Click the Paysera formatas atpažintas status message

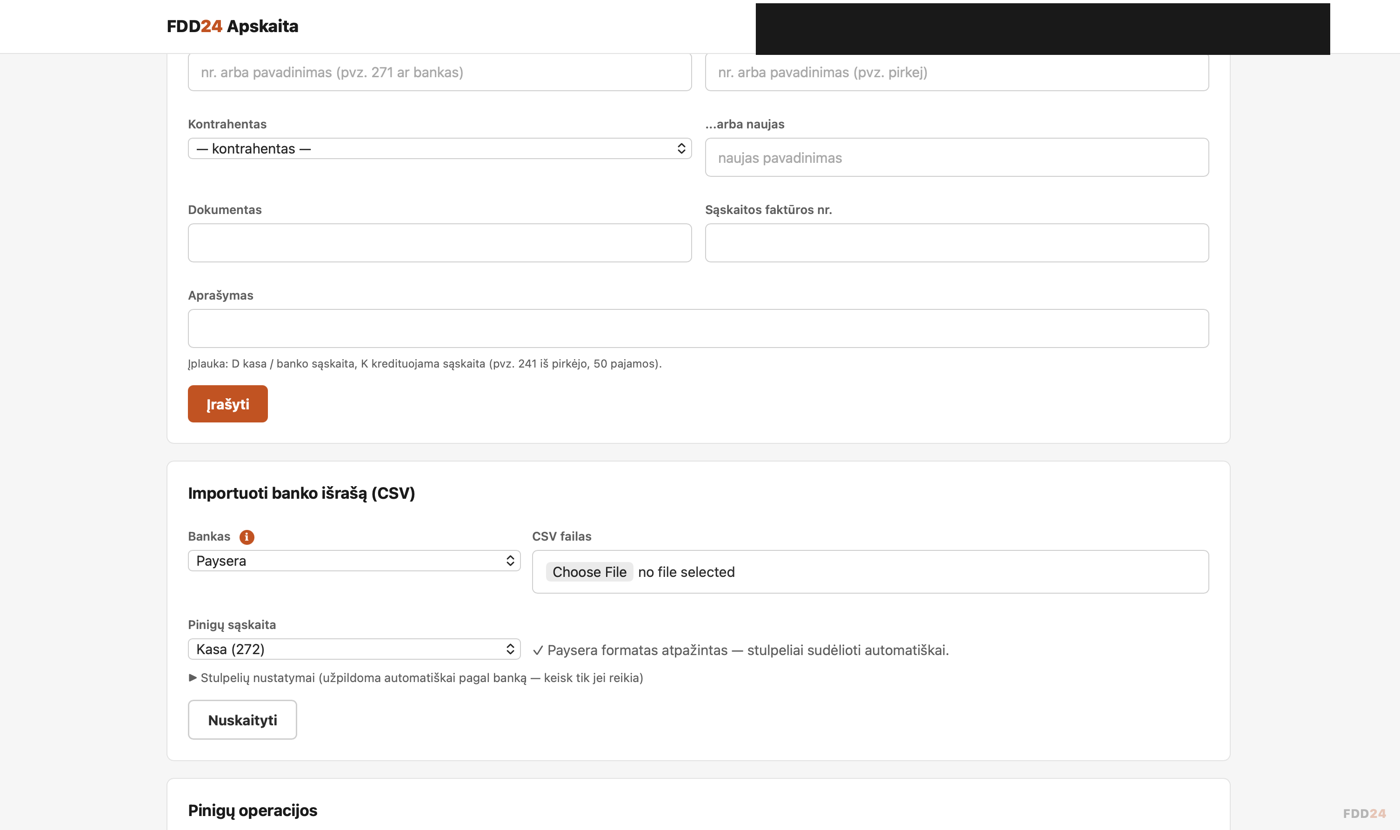pyautogui.click(x=740, y=650)
